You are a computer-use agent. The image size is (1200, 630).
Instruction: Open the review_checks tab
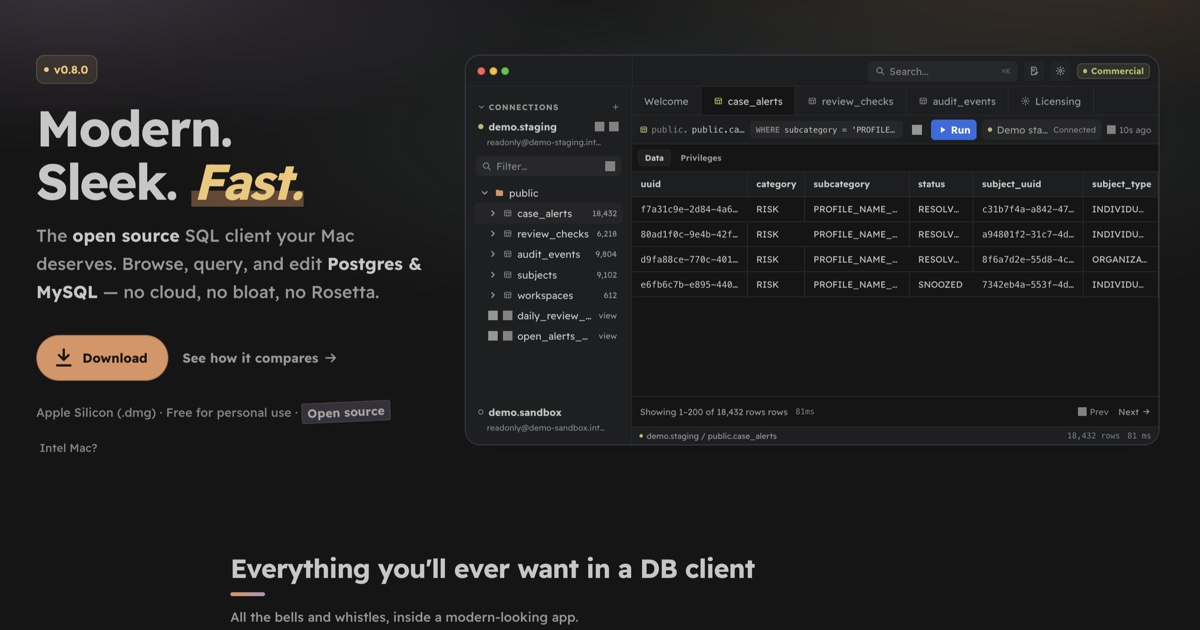click(851, 101)
